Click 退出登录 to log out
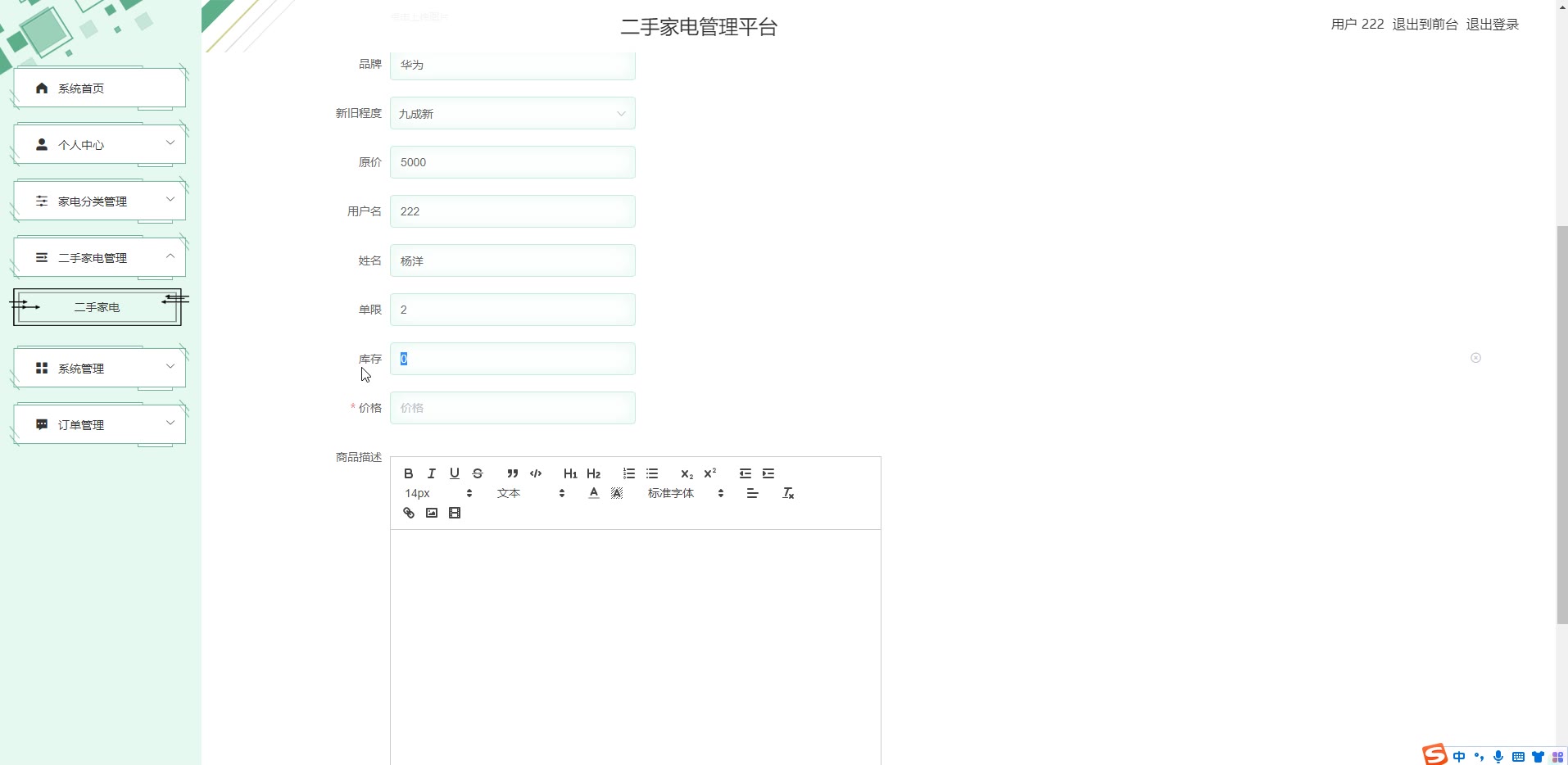This screenshot has height=765, width=1568. pyautogui.click(x=1493, y=25)
